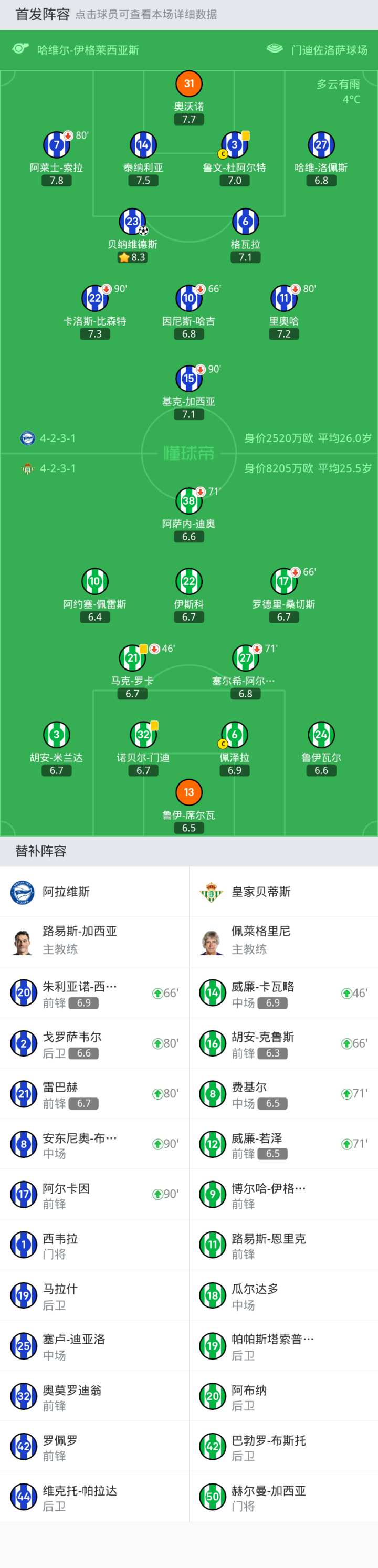
Task: Open coach 路易斯-加西亚's photo
Action: tap(23, 942)
